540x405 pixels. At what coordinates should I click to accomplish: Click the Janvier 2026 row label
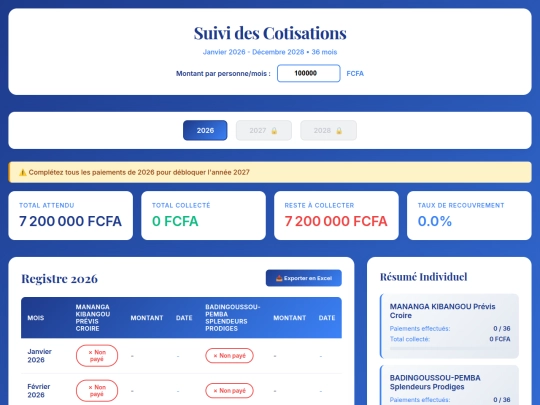point(39,356)
